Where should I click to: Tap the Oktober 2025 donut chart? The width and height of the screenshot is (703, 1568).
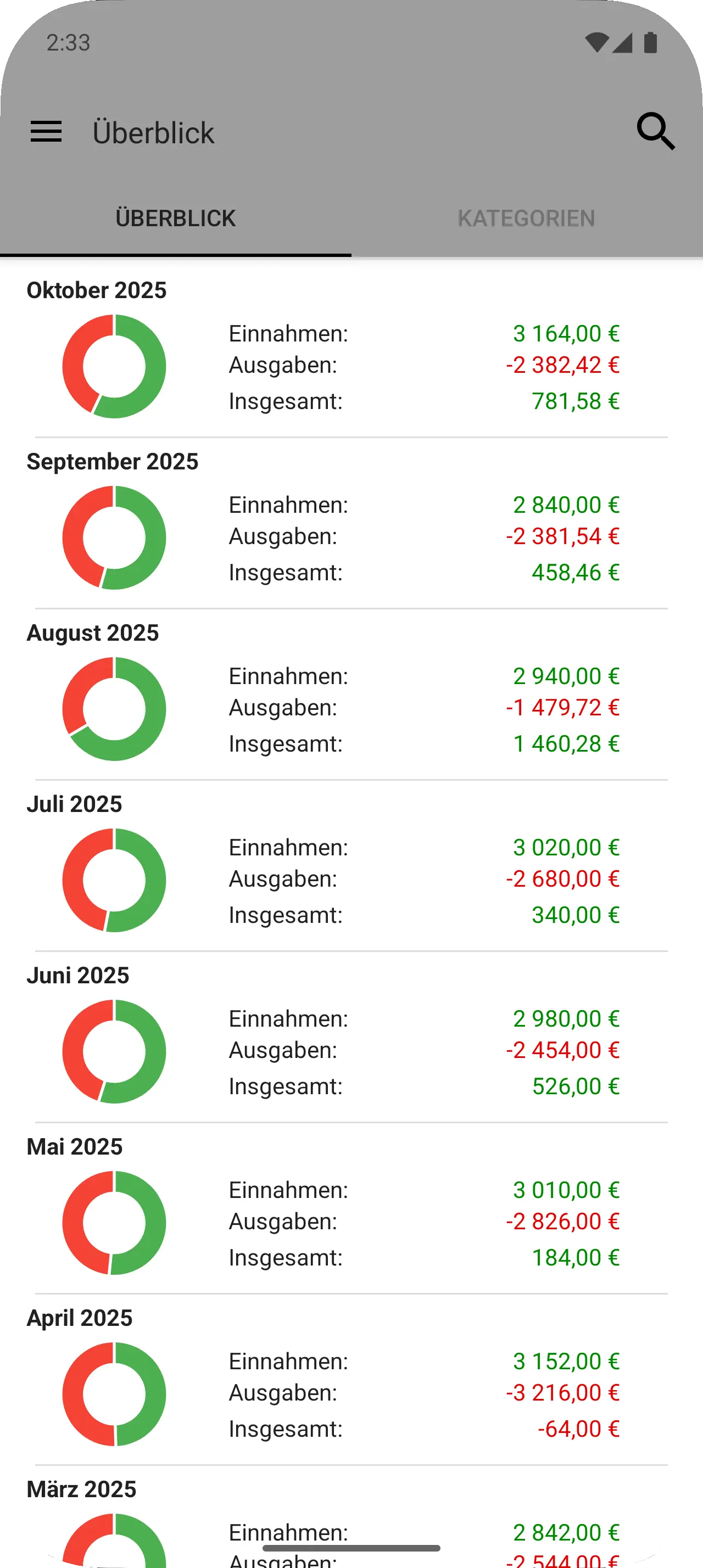(114, 366)
